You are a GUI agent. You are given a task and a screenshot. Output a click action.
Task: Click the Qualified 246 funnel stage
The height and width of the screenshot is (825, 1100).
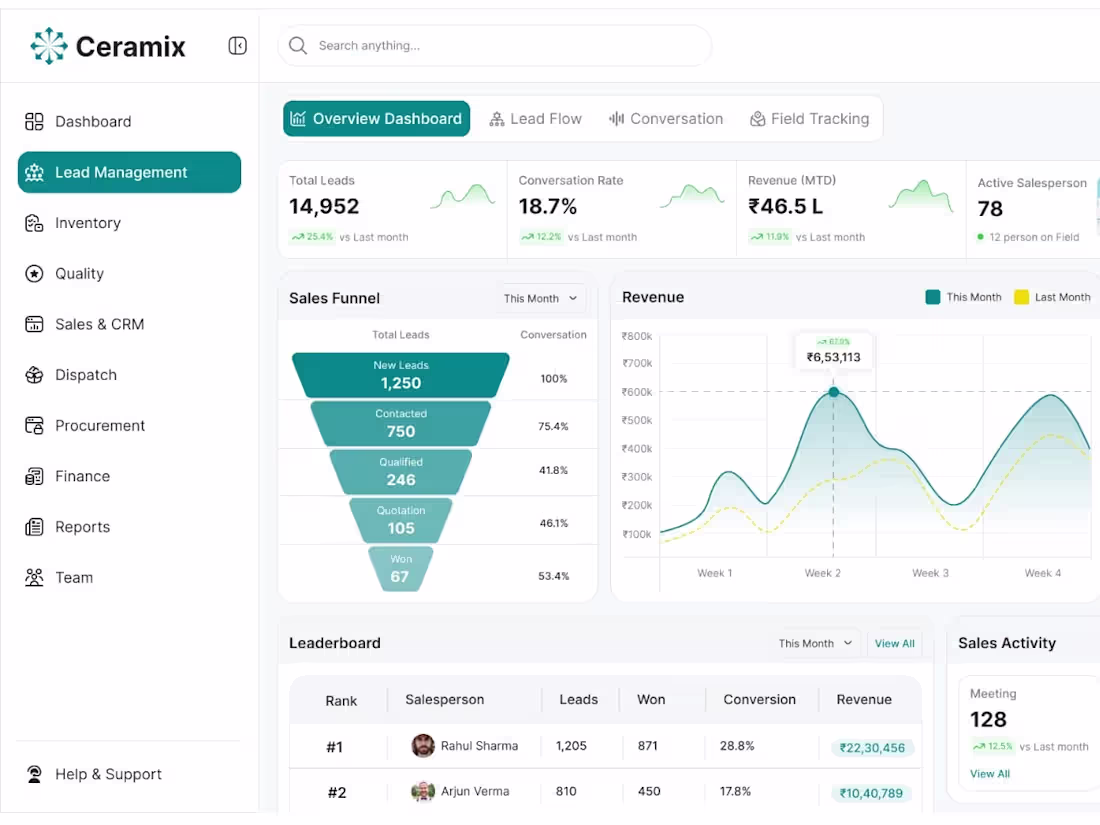click(x=401, y=472)
